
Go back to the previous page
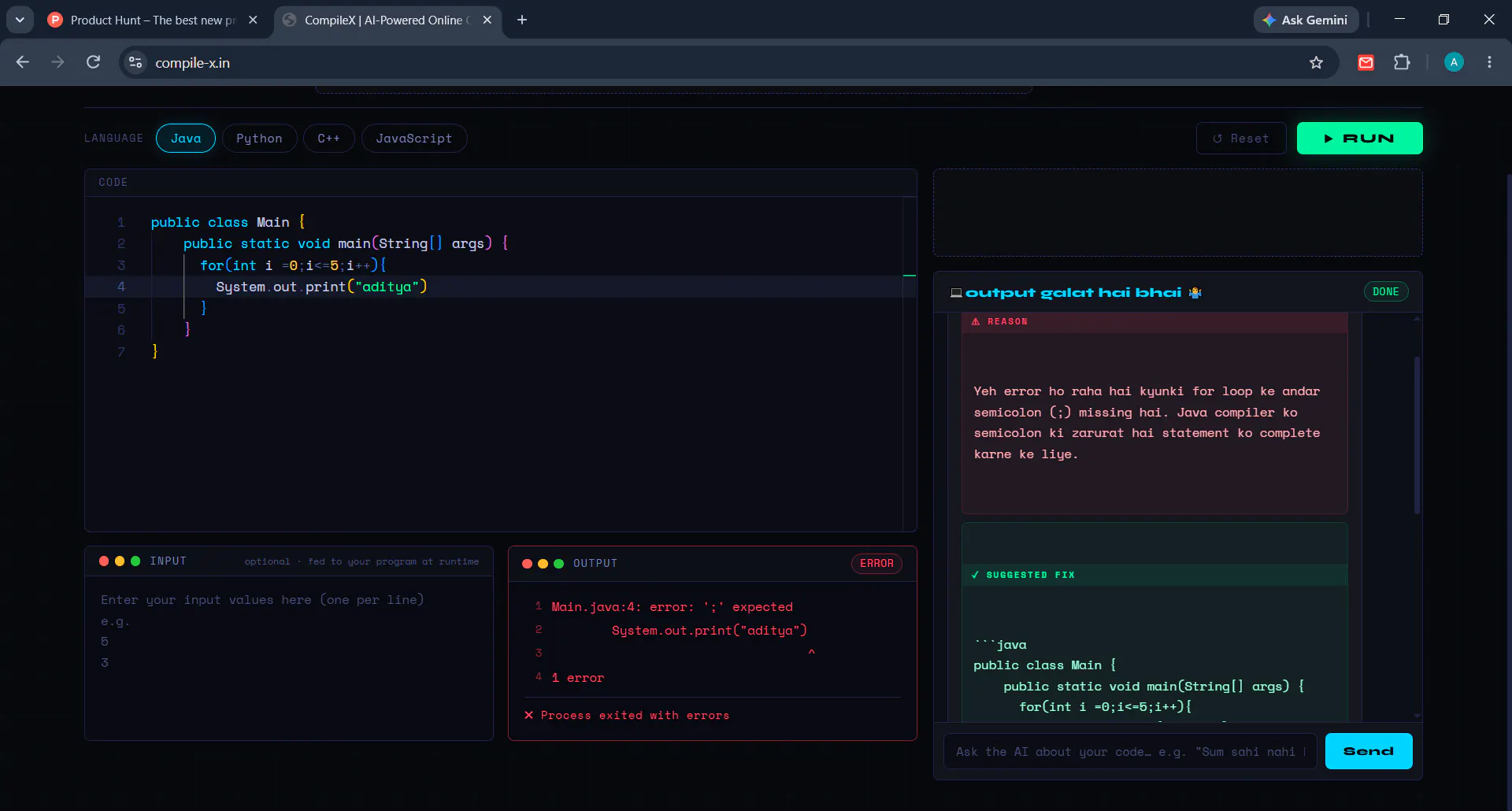[x=23, y=62]
